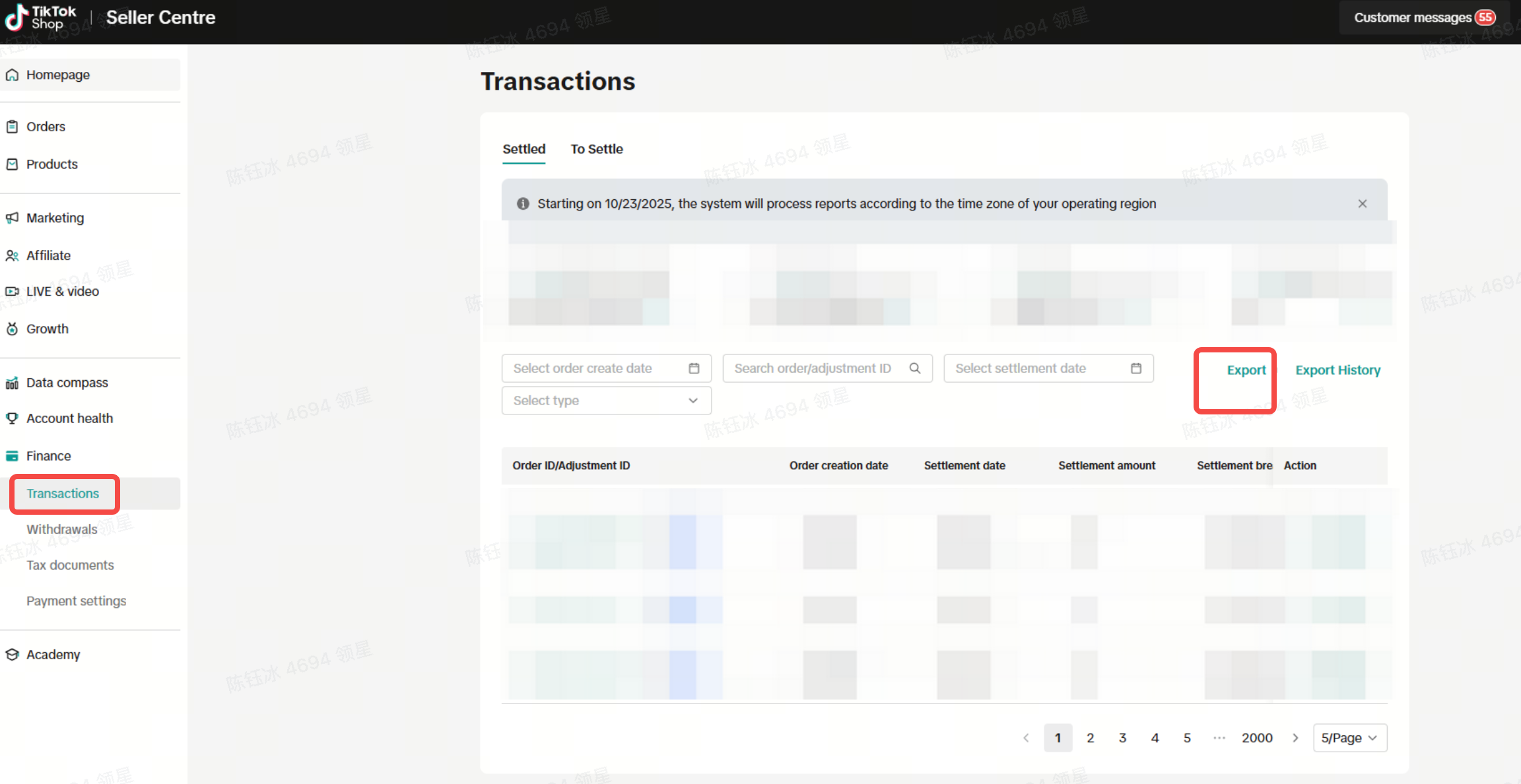Click the Affiliate people icon
This screenshot has width=1521, height=784.
(12, 255)
